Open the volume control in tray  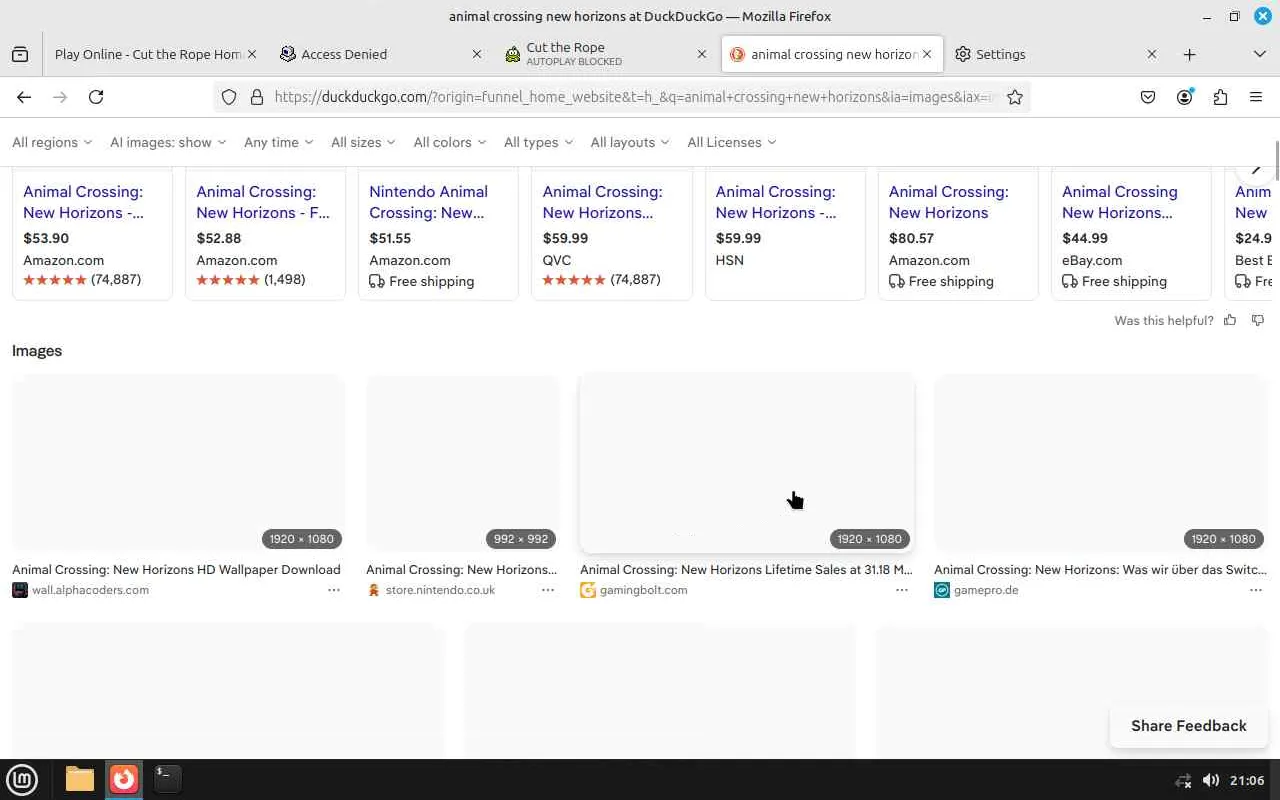click(1210, 780)
